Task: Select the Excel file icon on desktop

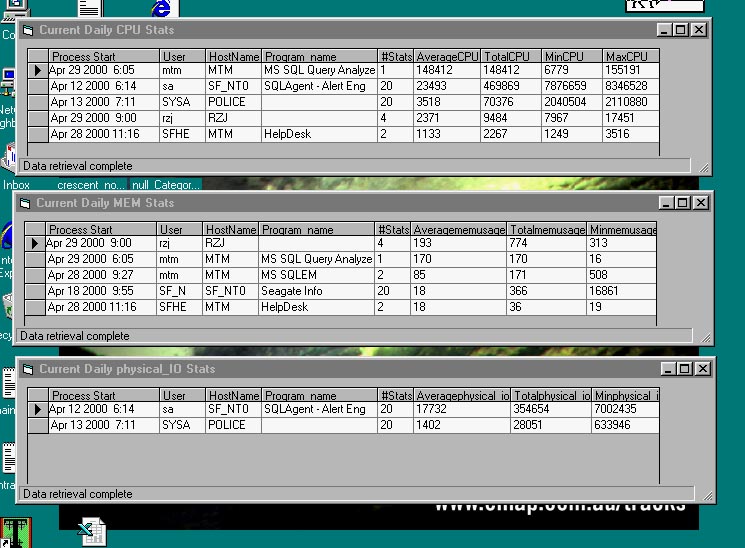Action: coord(92,532)
